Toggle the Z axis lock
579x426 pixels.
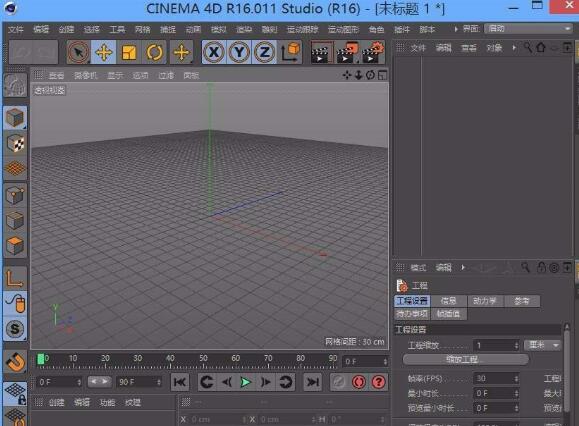click(x=264, y=52)
